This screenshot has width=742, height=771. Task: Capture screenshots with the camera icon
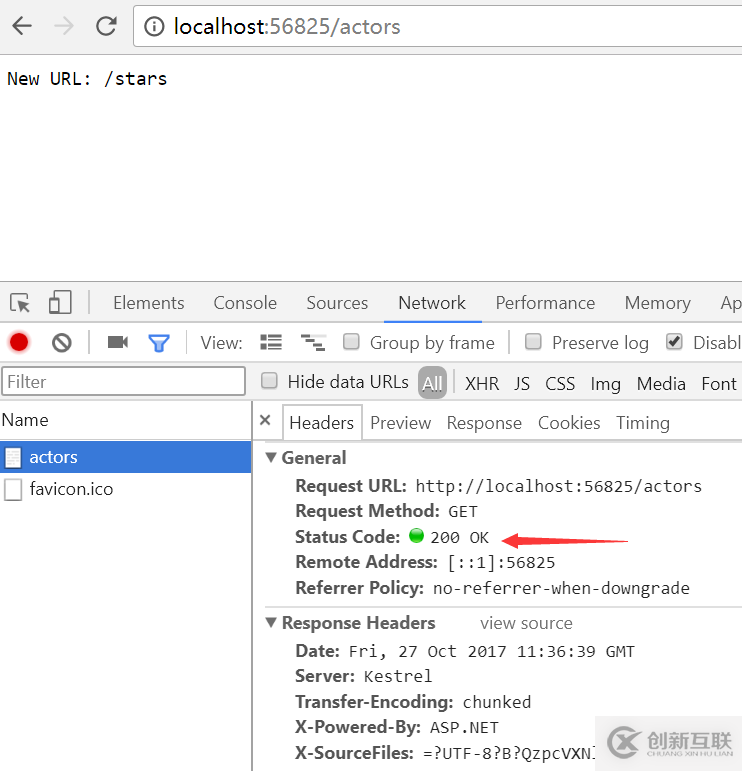pos(118,342)
